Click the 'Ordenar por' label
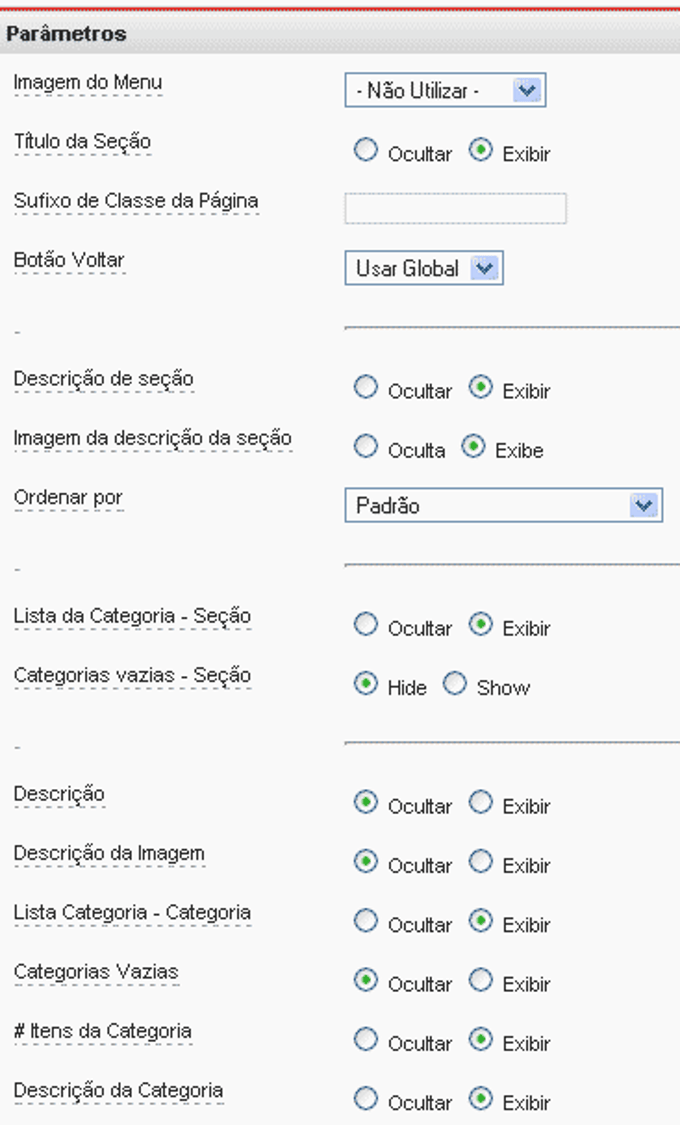 coord(68,497)
